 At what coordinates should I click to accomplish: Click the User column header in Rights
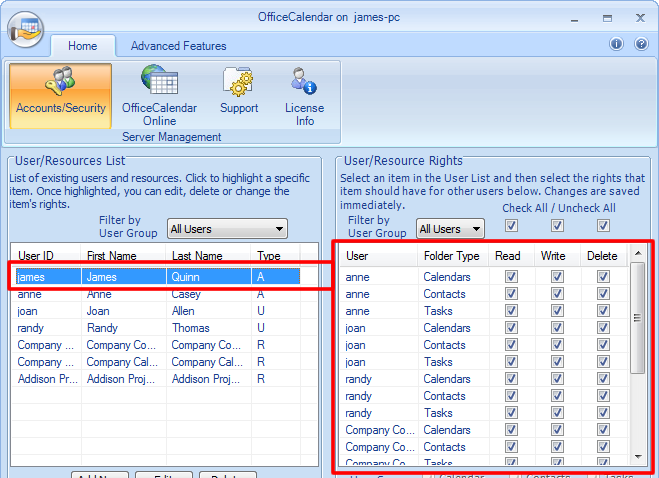pyautogui.click(x=378, y=256)
